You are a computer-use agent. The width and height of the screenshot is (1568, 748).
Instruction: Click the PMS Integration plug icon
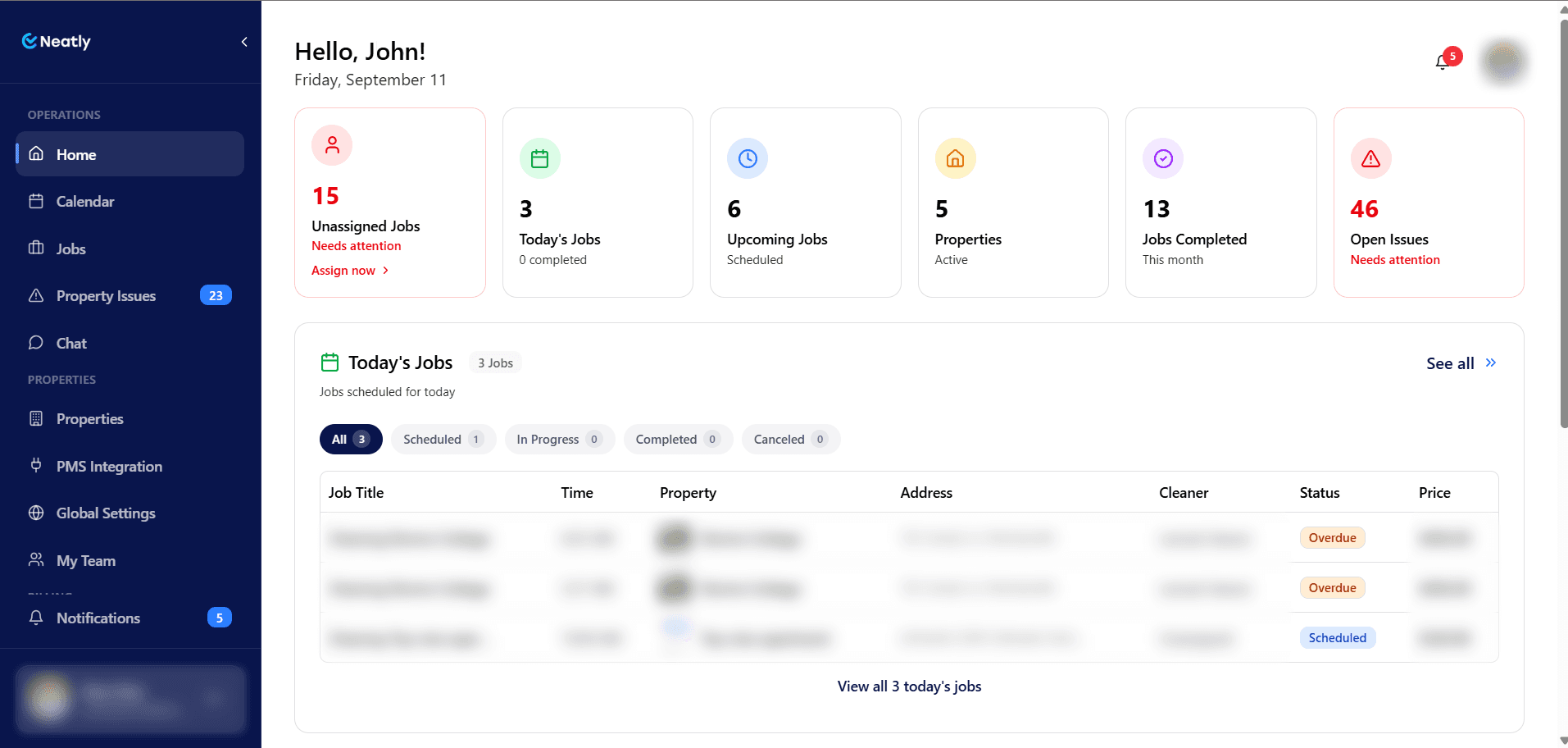pos(36,466)
